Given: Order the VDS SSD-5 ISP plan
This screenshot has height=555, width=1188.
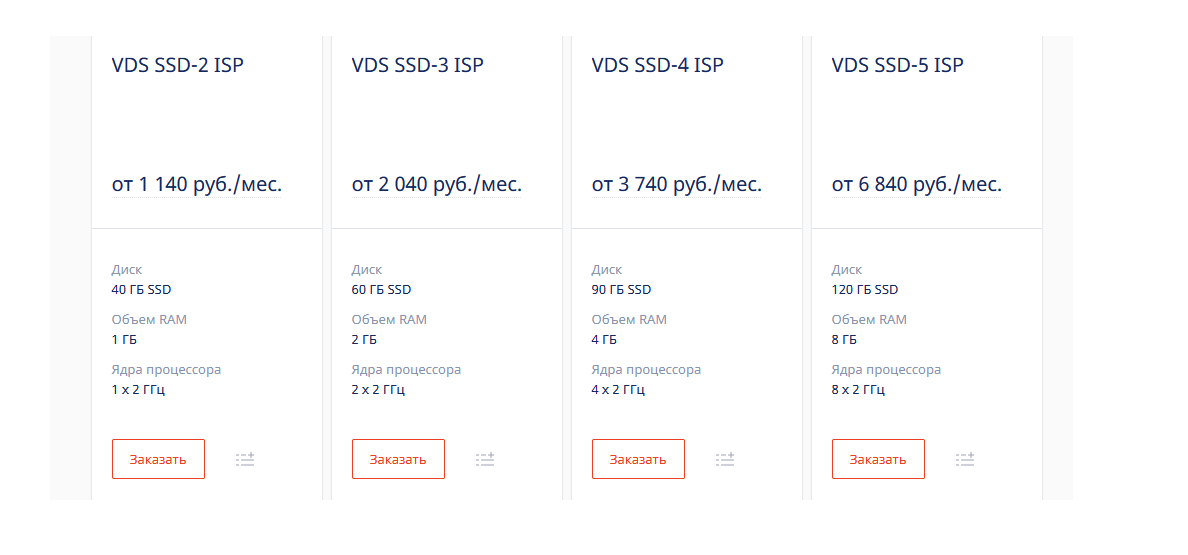Looking at the screenshot, I should tap(878, 459).
